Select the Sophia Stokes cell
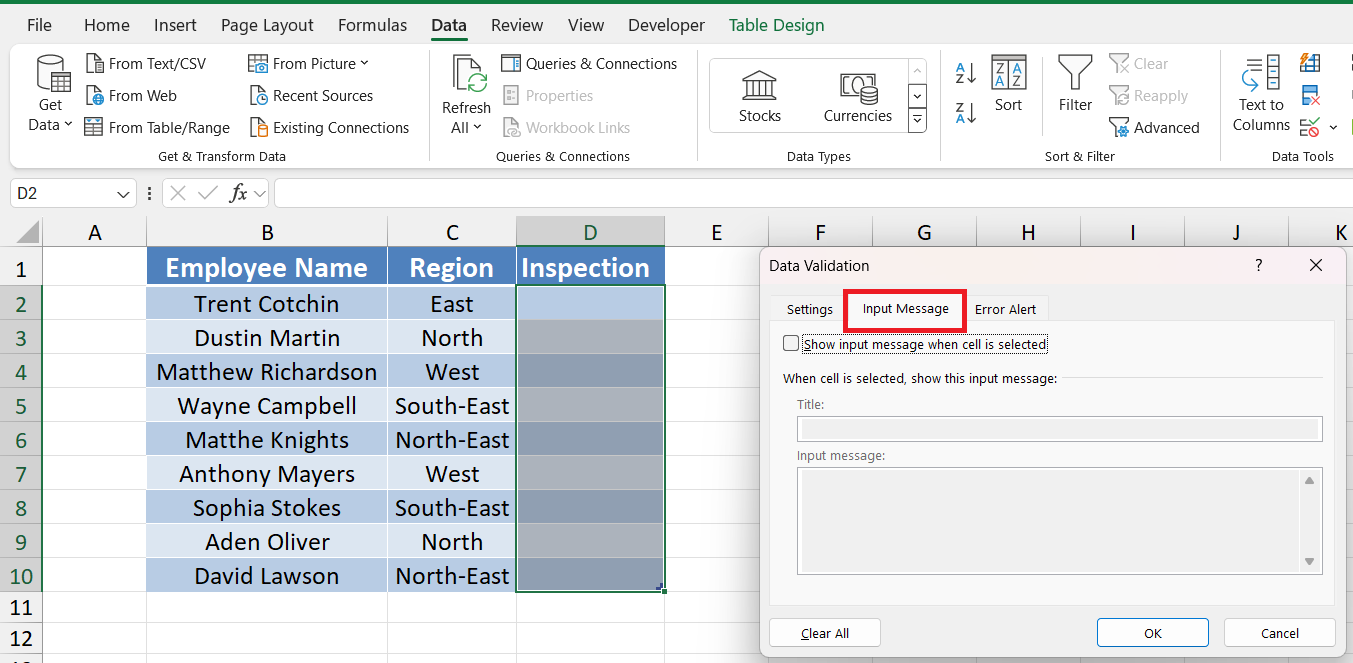The image size is (1353, 663). [267, 508]
